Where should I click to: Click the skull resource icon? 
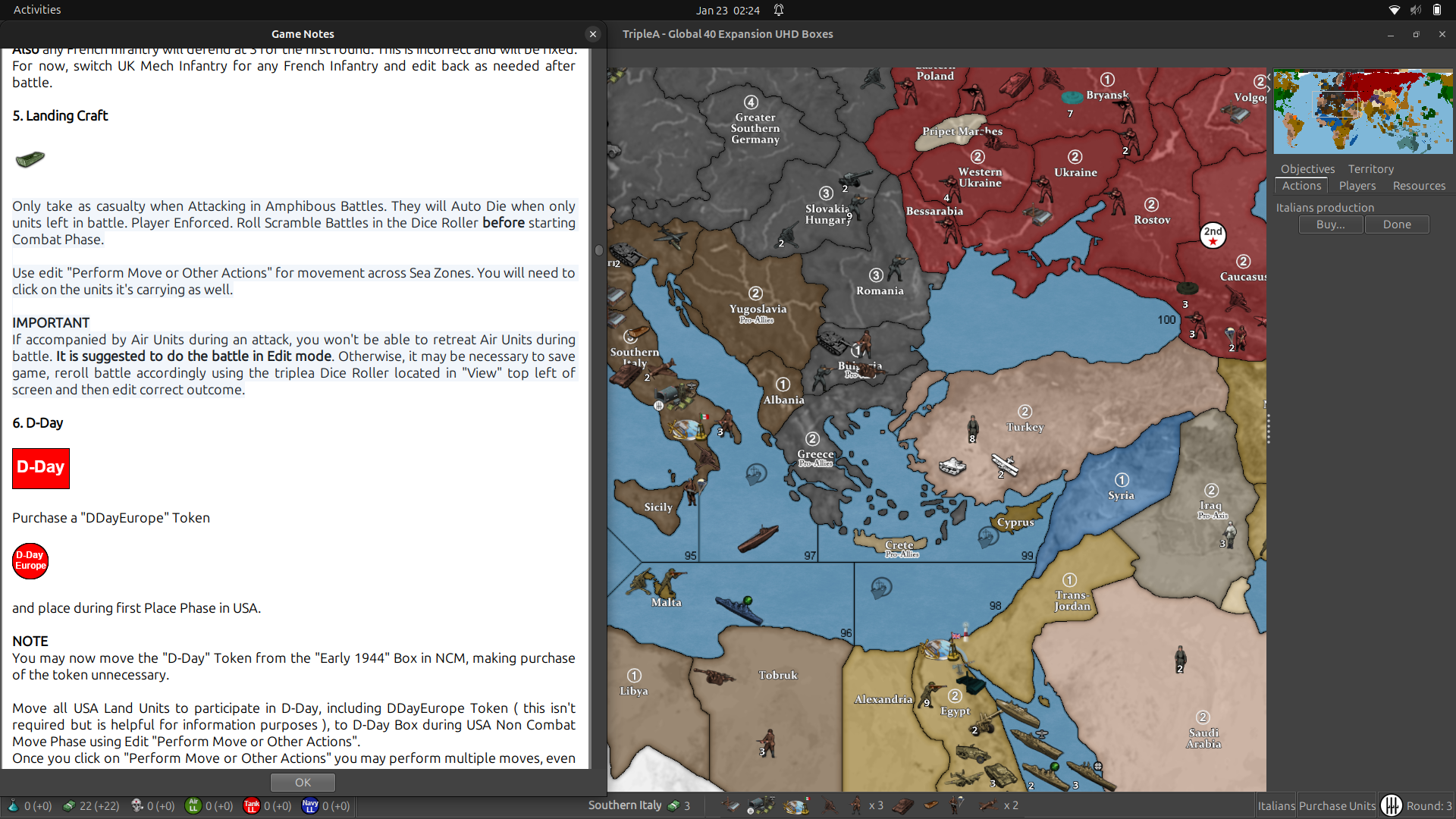[x=137, y=806]
